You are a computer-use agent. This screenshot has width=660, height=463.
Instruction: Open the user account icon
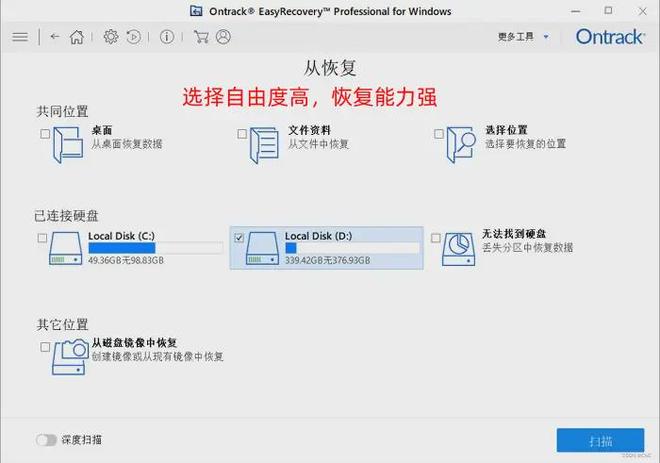(x=224, y=37)
